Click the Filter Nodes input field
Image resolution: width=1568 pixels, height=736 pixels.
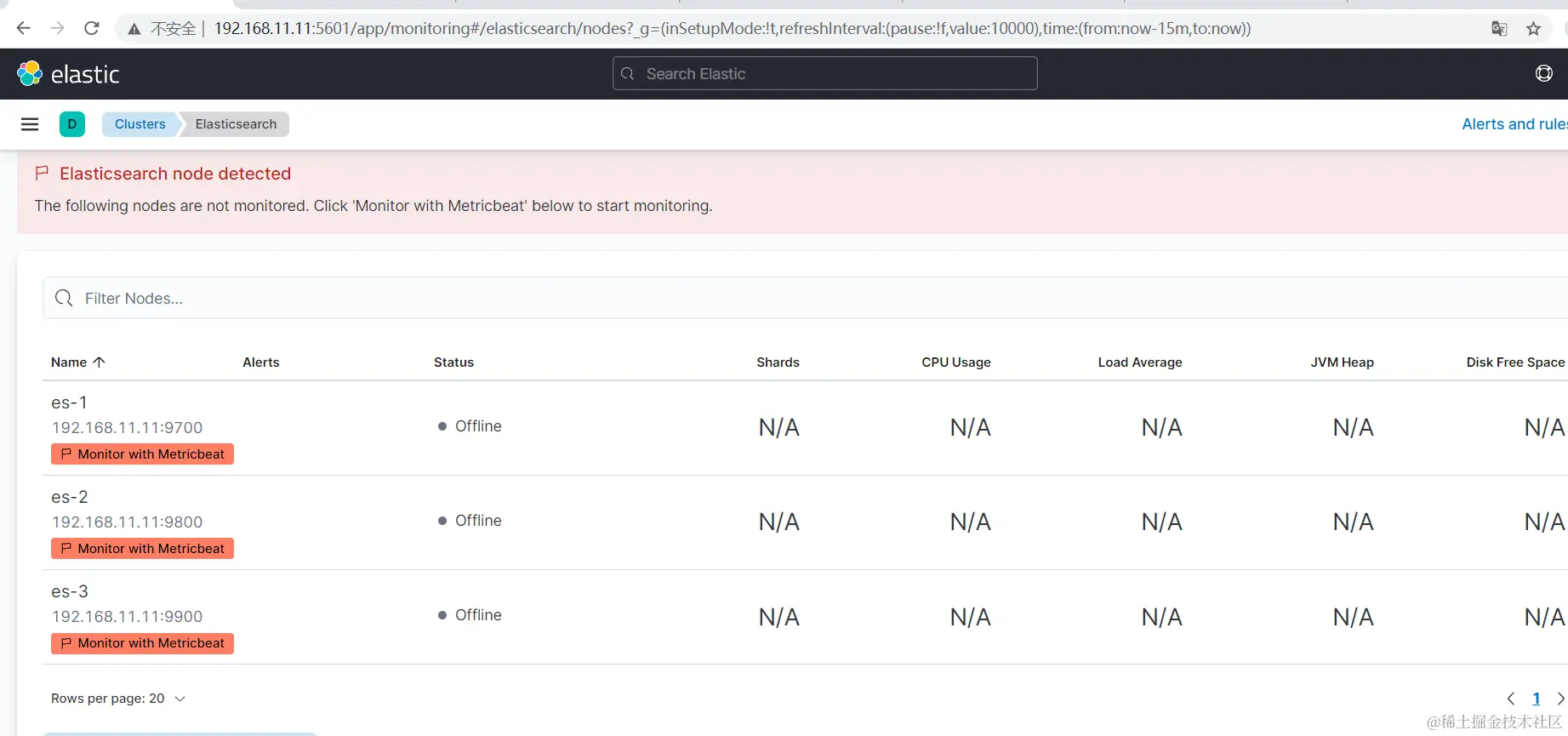coord(805,298)
